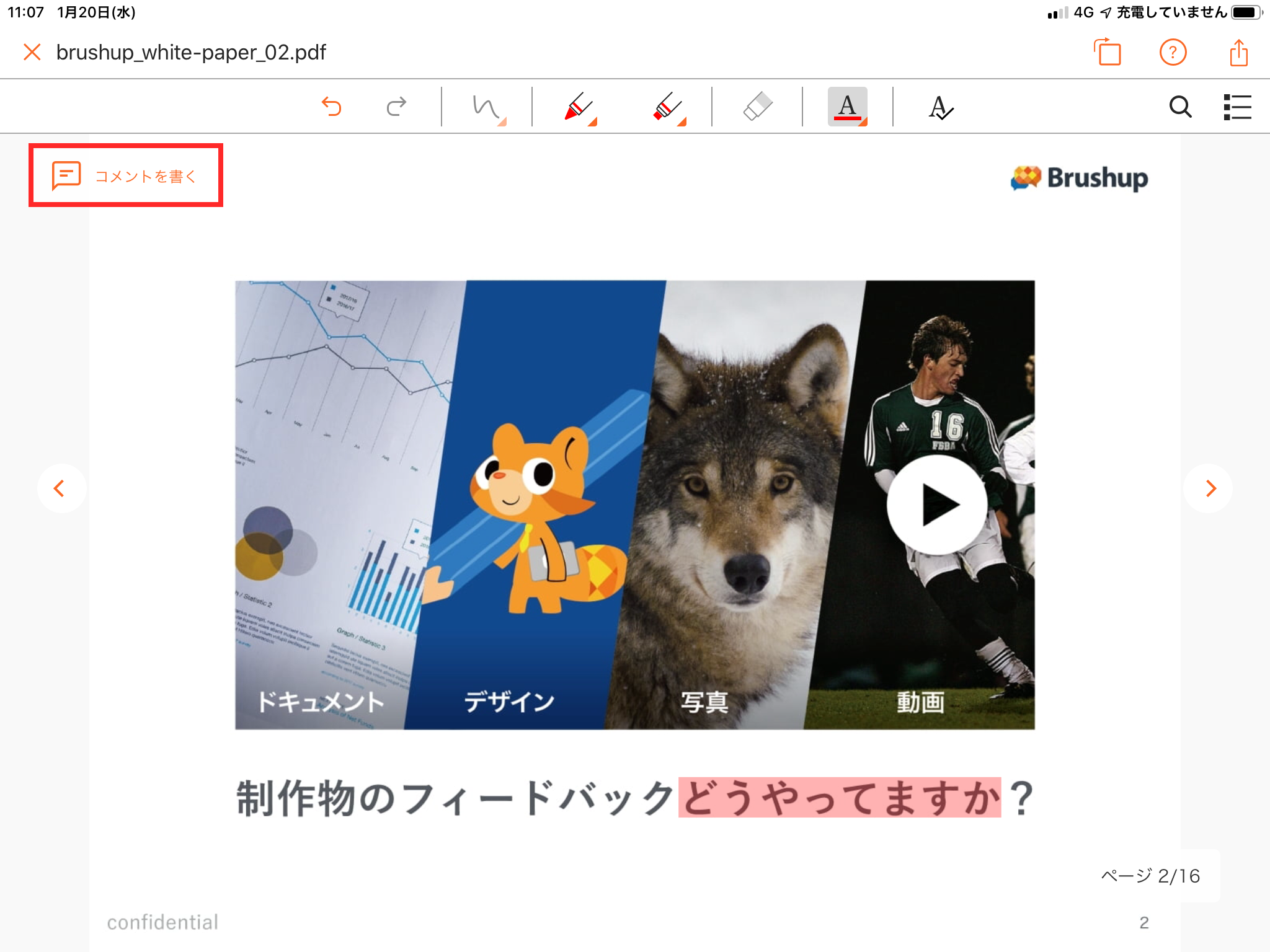Select the red pen tool
This screenshot has height=952, width=1270.
[x=578, y=107]
